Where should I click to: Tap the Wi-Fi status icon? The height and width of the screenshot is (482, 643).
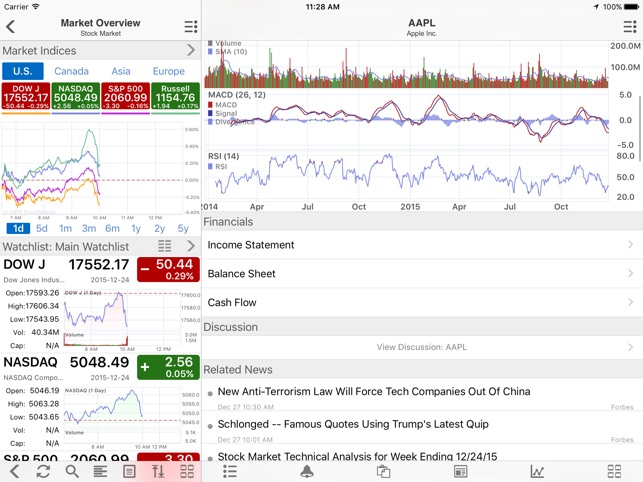tap(36, 6)
